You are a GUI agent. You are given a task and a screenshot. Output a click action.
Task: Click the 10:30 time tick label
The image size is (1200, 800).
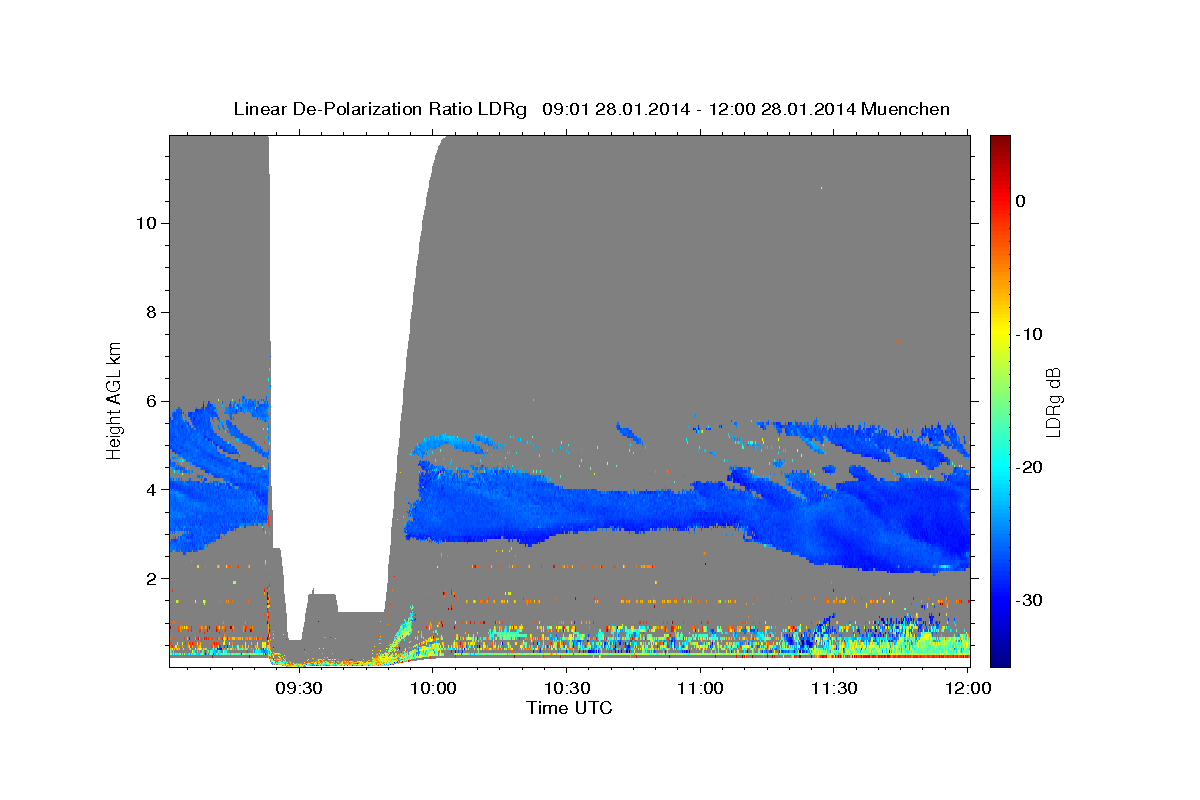pyautogui.click(x=566, y=689)
